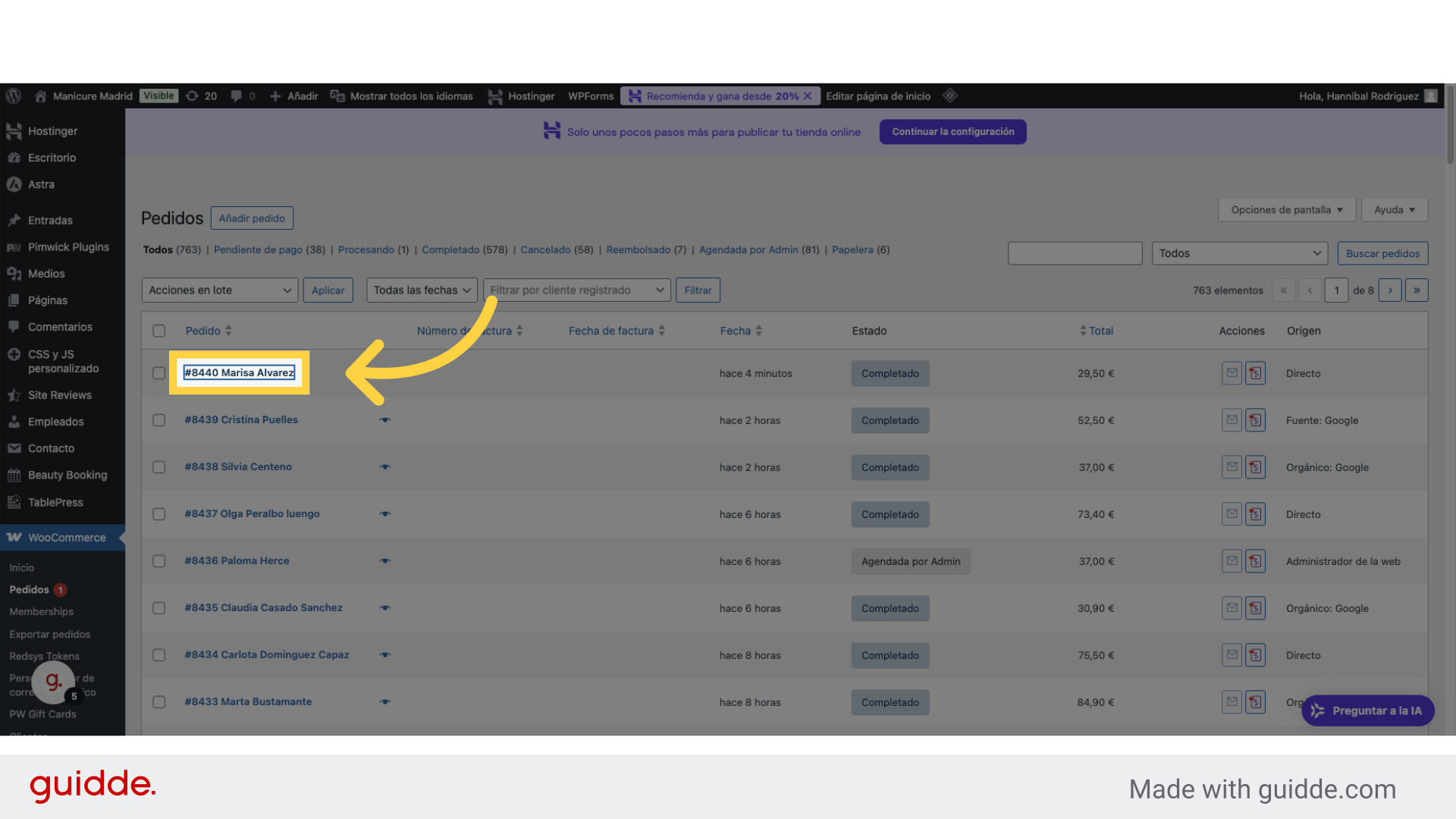Viewport: 1456px width, 819px height.
Task: Click the PDF invoice icon for order #8440
Action: 1256,373
